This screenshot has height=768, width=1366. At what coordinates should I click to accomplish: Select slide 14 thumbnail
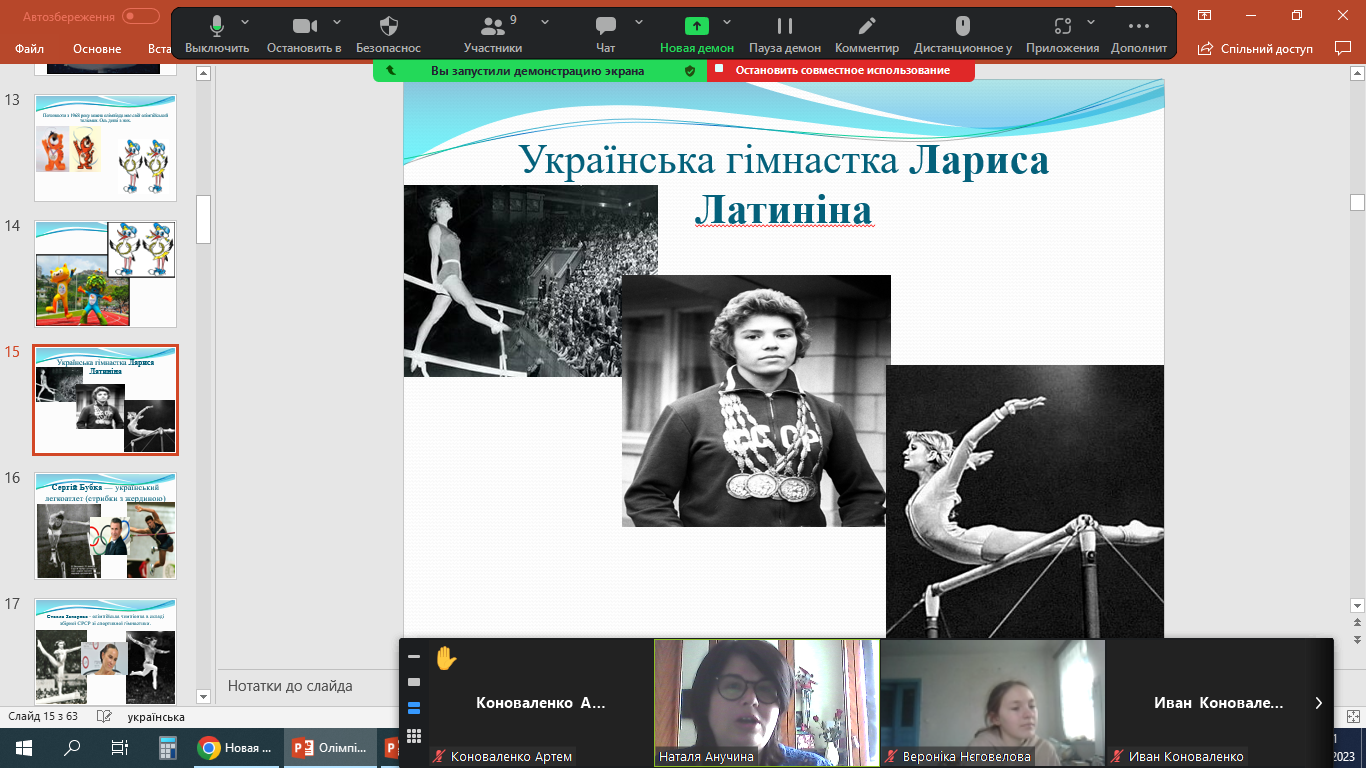[105, 274]
